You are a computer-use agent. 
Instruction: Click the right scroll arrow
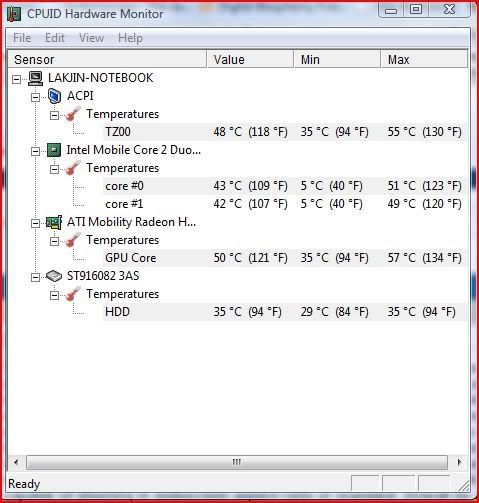pyautogui.click(x=460, y=462)
